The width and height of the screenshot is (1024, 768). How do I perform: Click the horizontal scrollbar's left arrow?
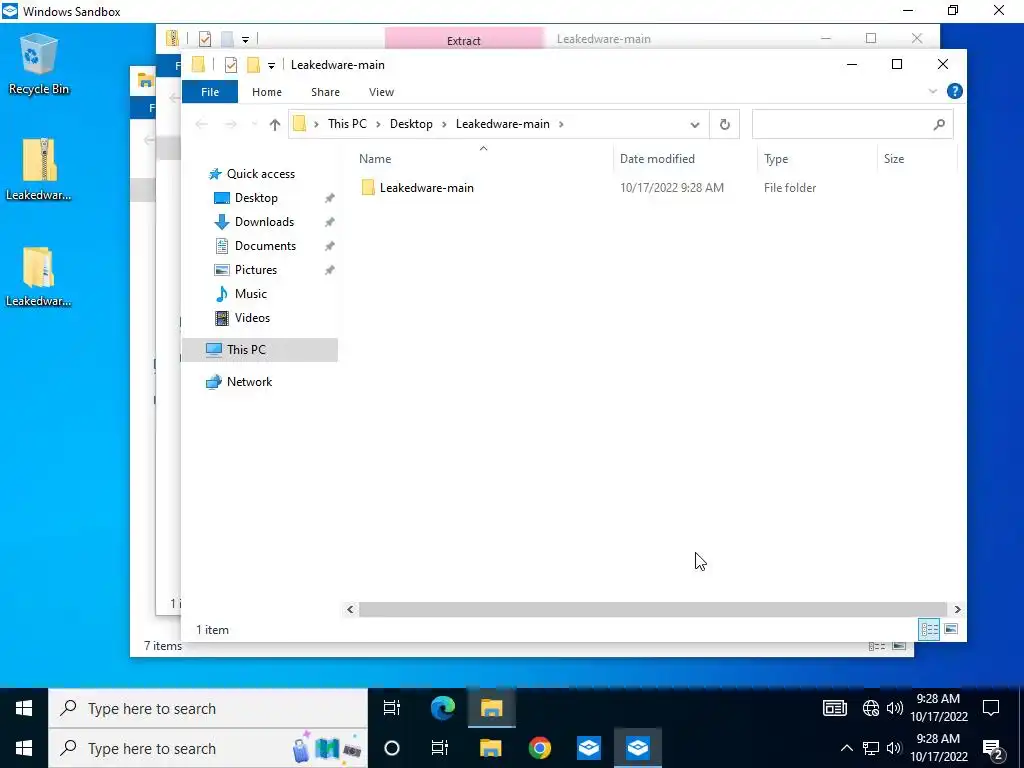(350, 609)
